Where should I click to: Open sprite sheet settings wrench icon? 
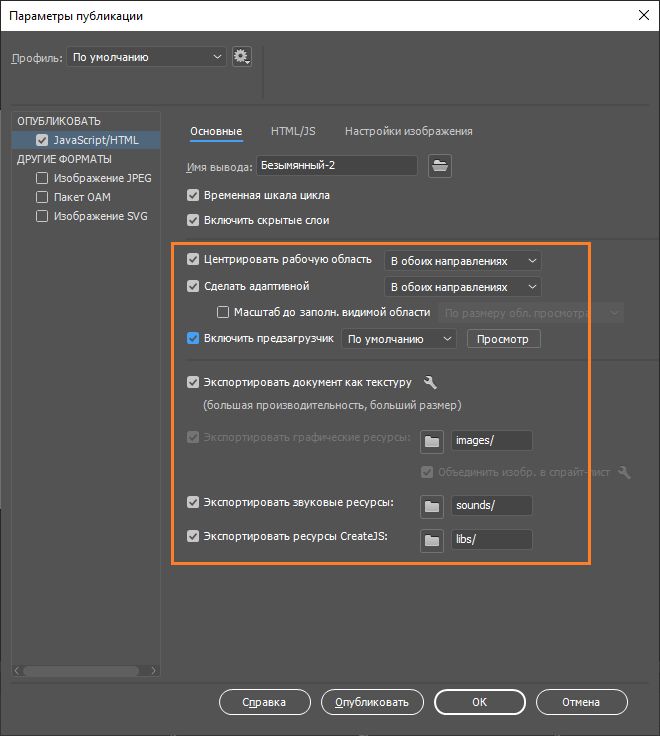pos(624,472)
